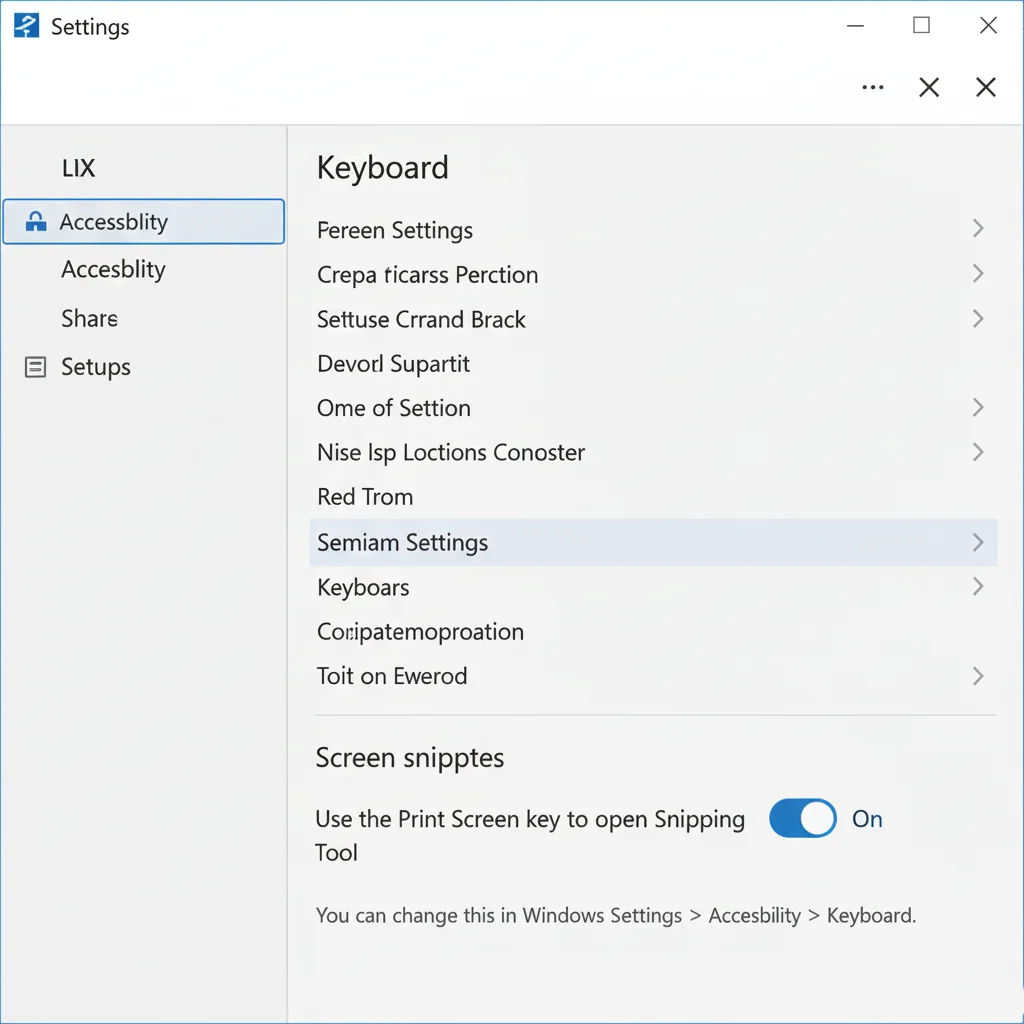Open the Semiam Settings chevron
Viewport: 1024px width, 1024px height.
coord(977,542)
